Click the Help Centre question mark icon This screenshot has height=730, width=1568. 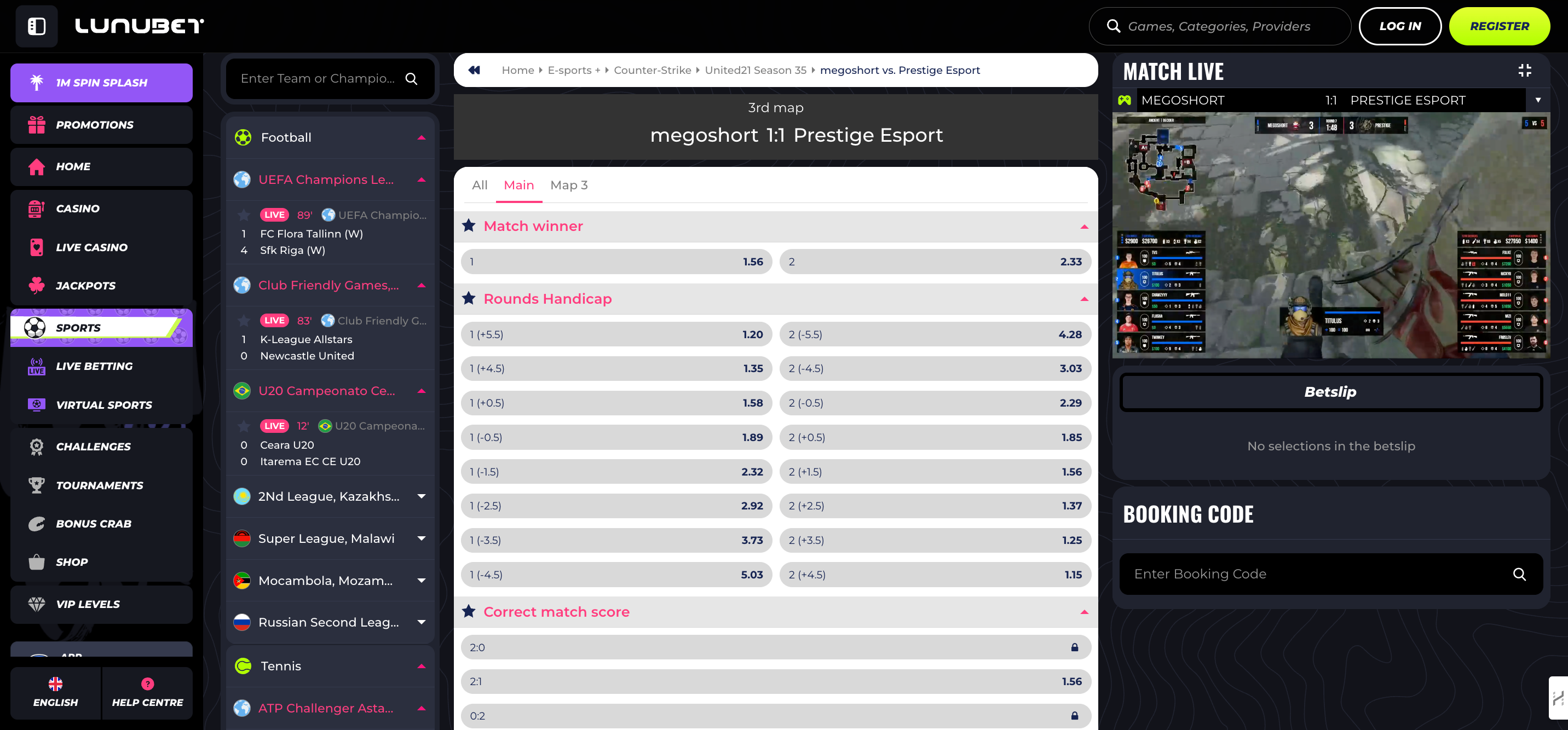147,684
